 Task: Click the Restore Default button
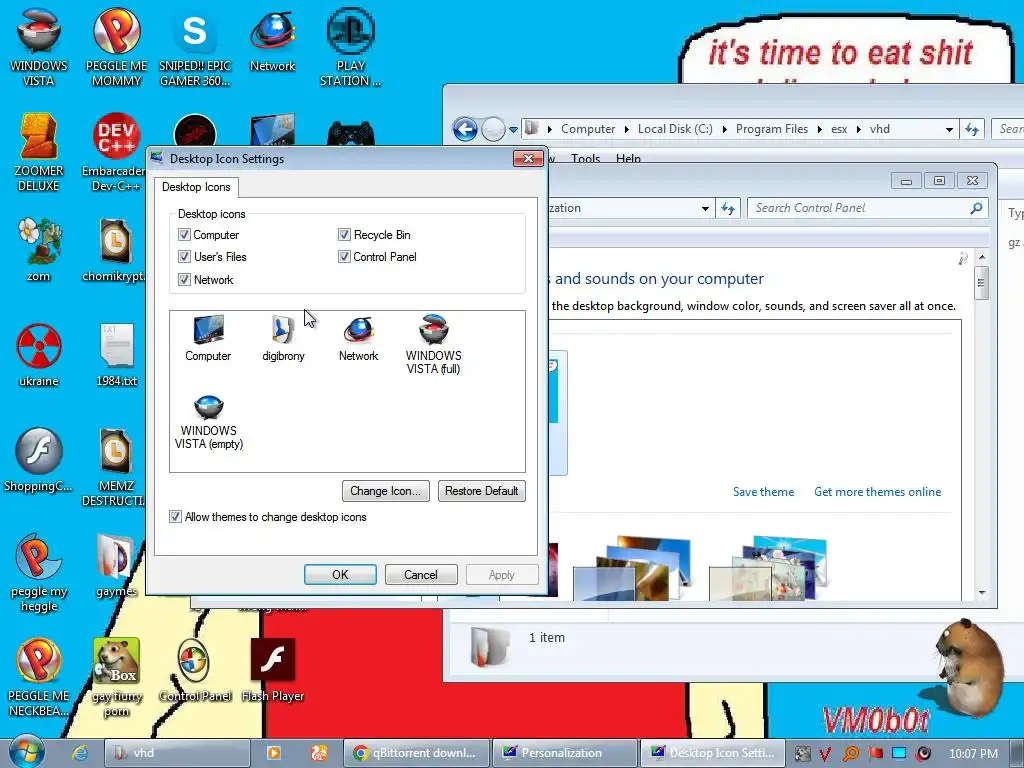(x=481, y=490)
